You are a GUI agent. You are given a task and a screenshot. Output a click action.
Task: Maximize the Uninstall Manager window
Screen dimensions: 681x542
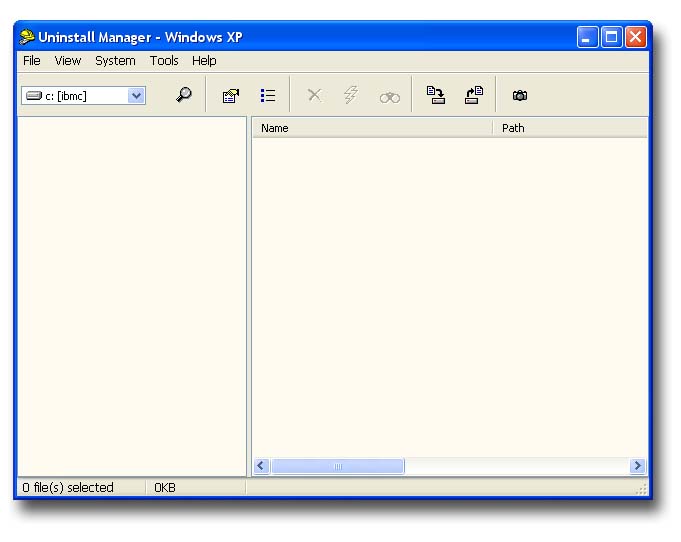[x=612, y=37]
